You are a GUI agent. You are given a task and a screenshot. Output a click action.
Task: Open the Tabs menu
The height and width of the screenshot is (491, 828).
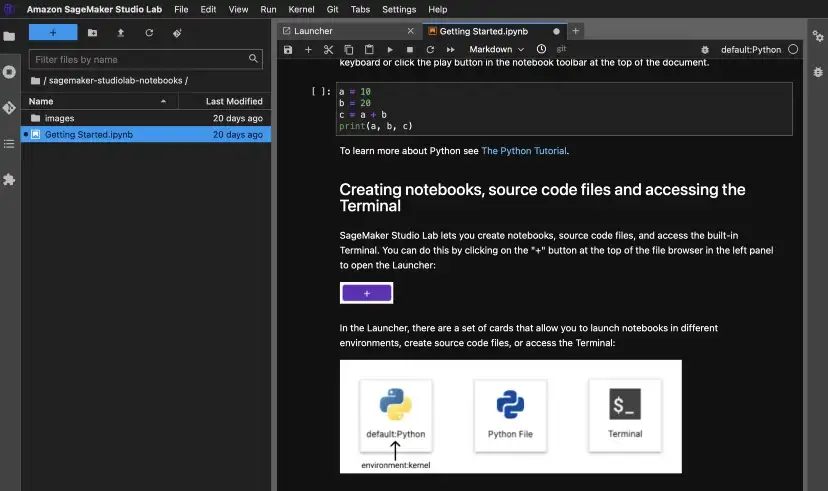tap(360, 10)
